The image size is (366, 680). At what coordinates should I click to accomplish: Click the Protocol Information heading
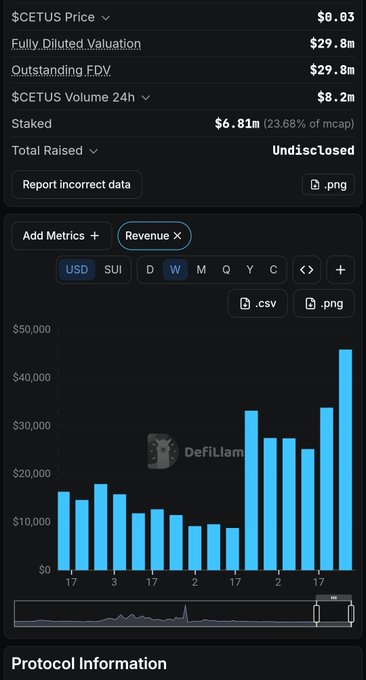click(x=89, y=664)
